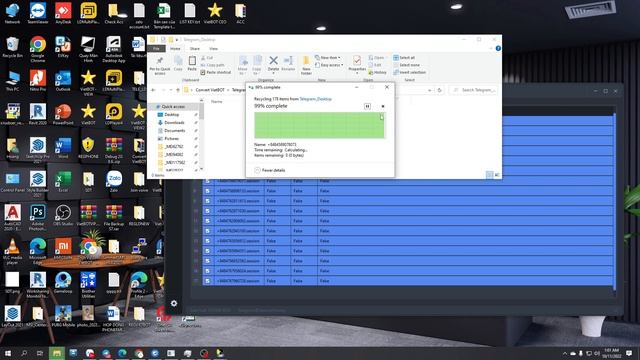Switch to the Home ribbon tab
The width and height of the screenshot is (640, 360).
coord(175,49)
